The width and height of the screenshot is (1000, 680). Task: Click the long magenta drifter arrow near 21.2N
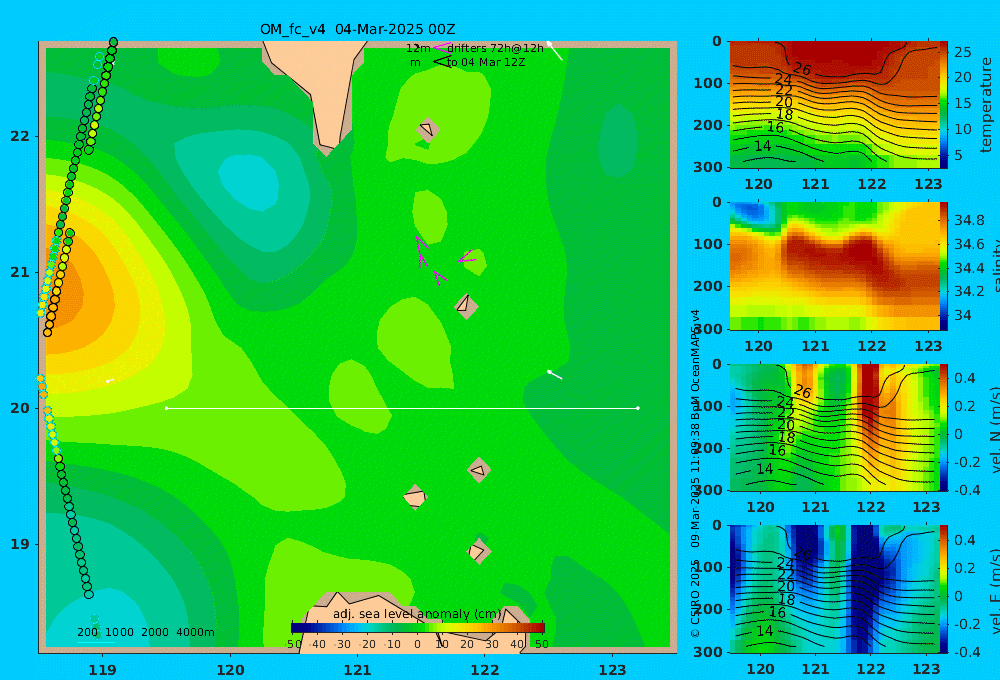(421, 251)
